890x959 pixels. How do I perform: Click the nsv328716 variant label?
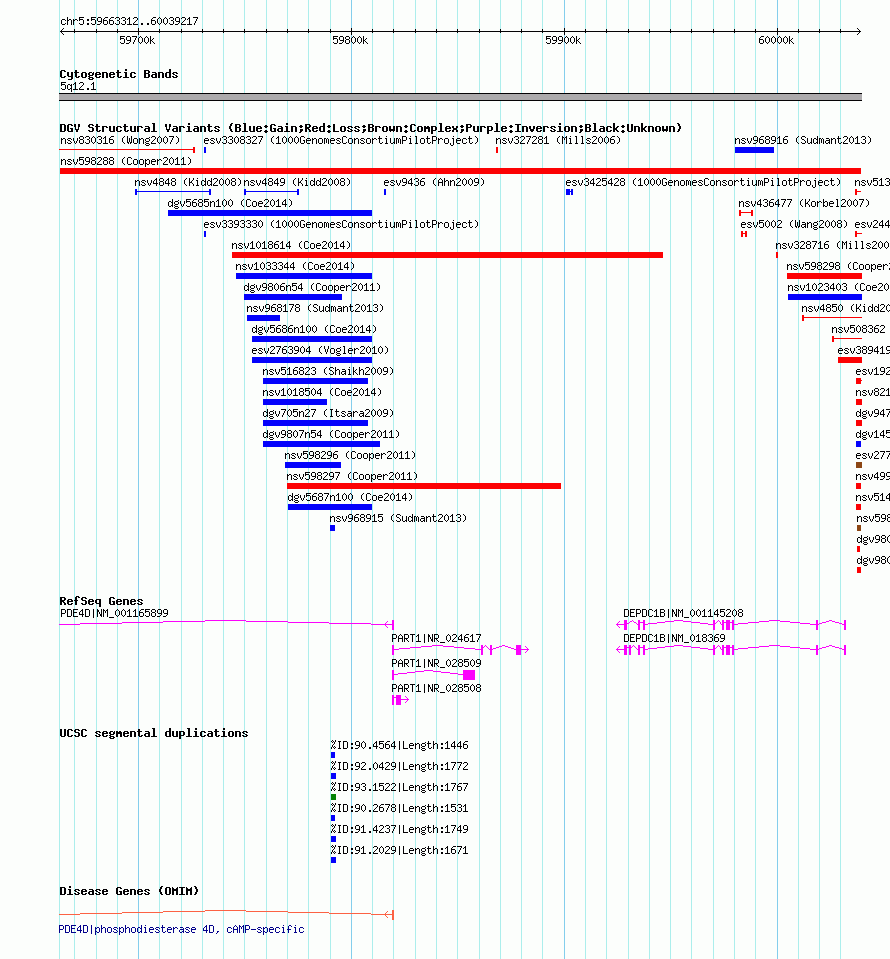[833, 245]
